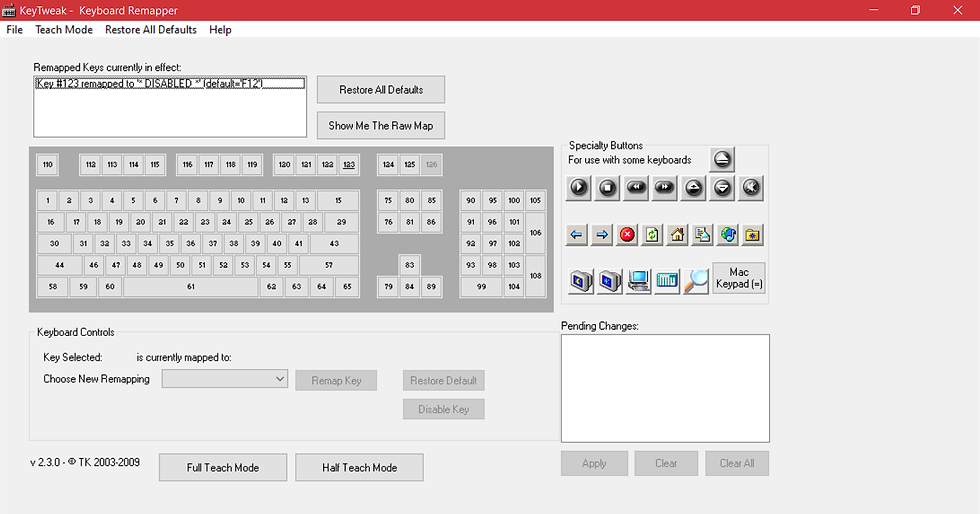Select keyboard key 29

[x=341, y=222]
